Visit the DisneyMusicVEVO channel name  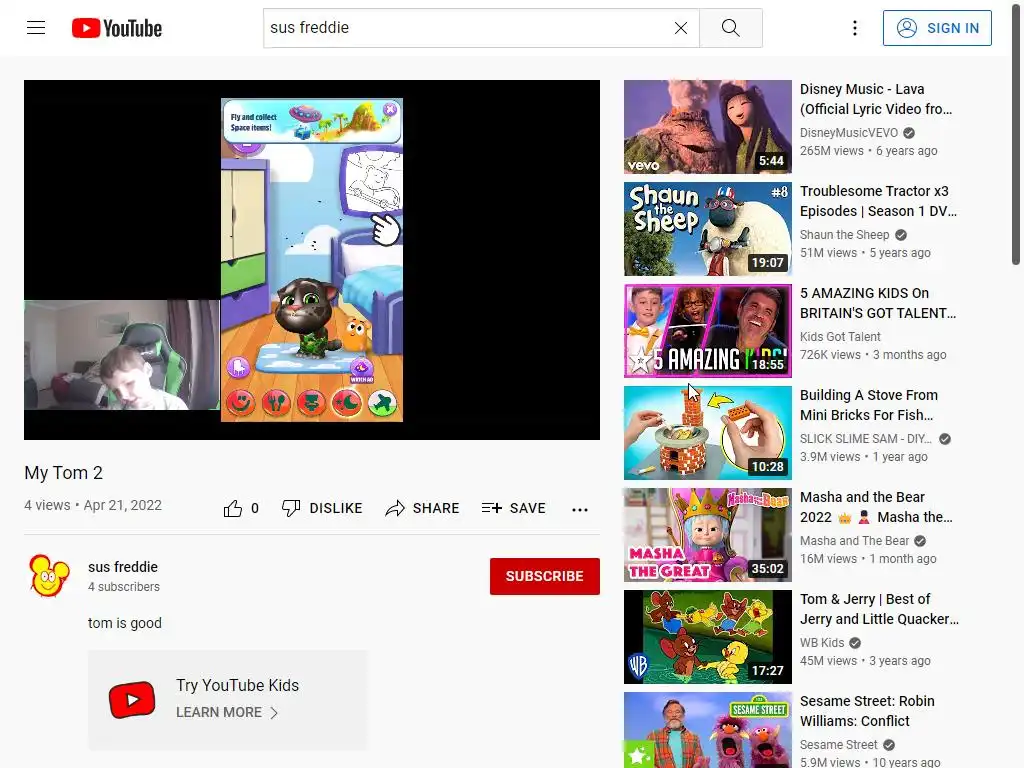coord(849,133)
